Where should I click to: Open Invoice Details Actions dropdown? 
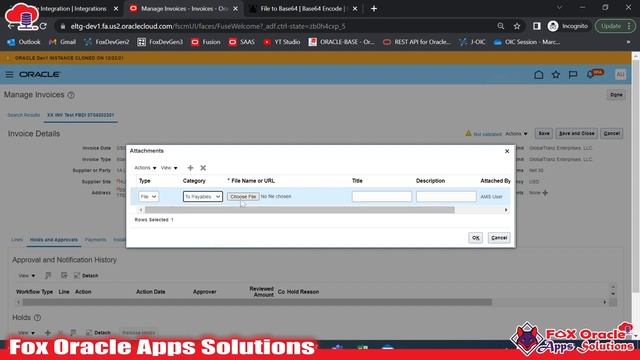coord(516,134)
